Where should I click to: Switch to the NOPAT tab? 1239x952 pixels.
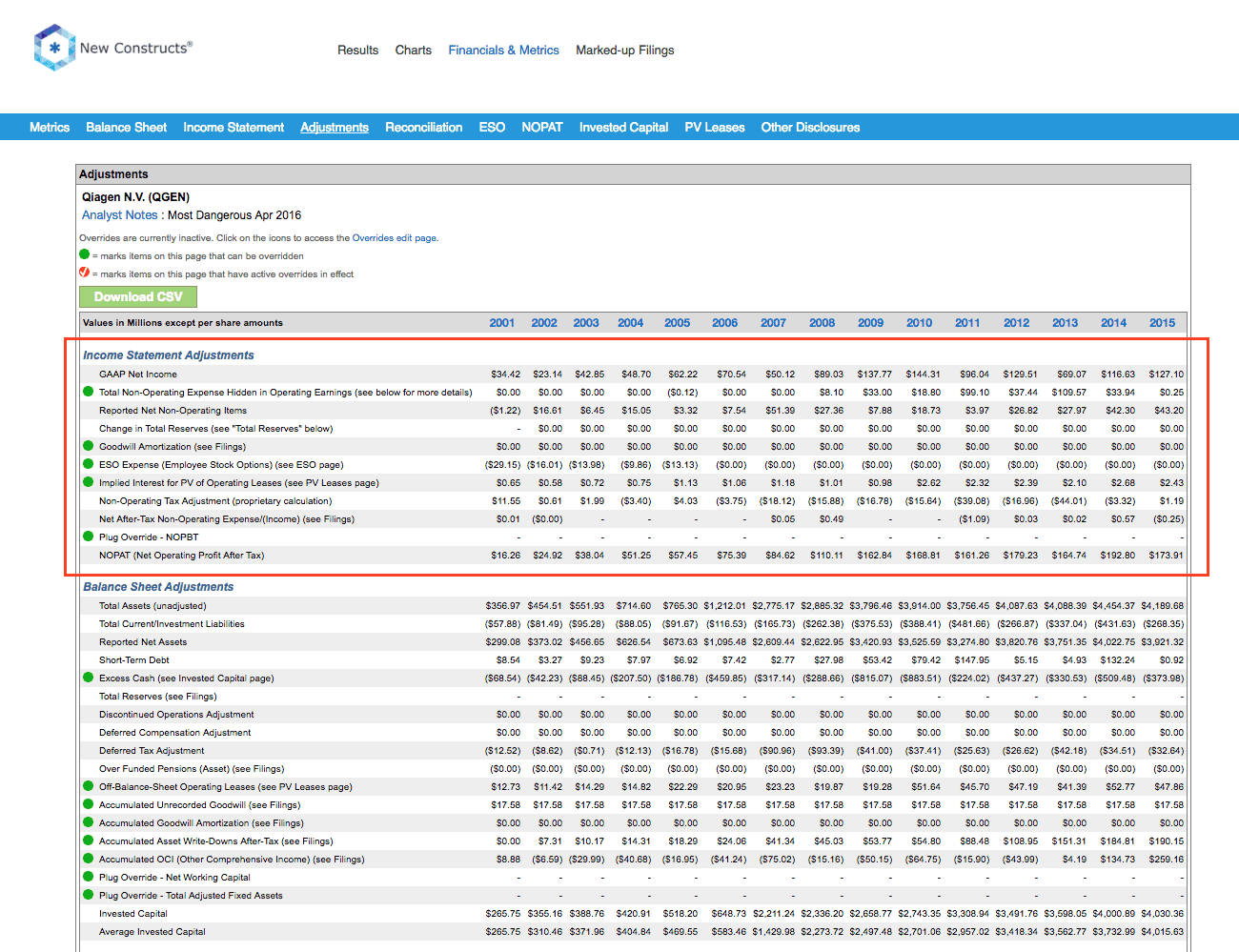tap(541, 127)
